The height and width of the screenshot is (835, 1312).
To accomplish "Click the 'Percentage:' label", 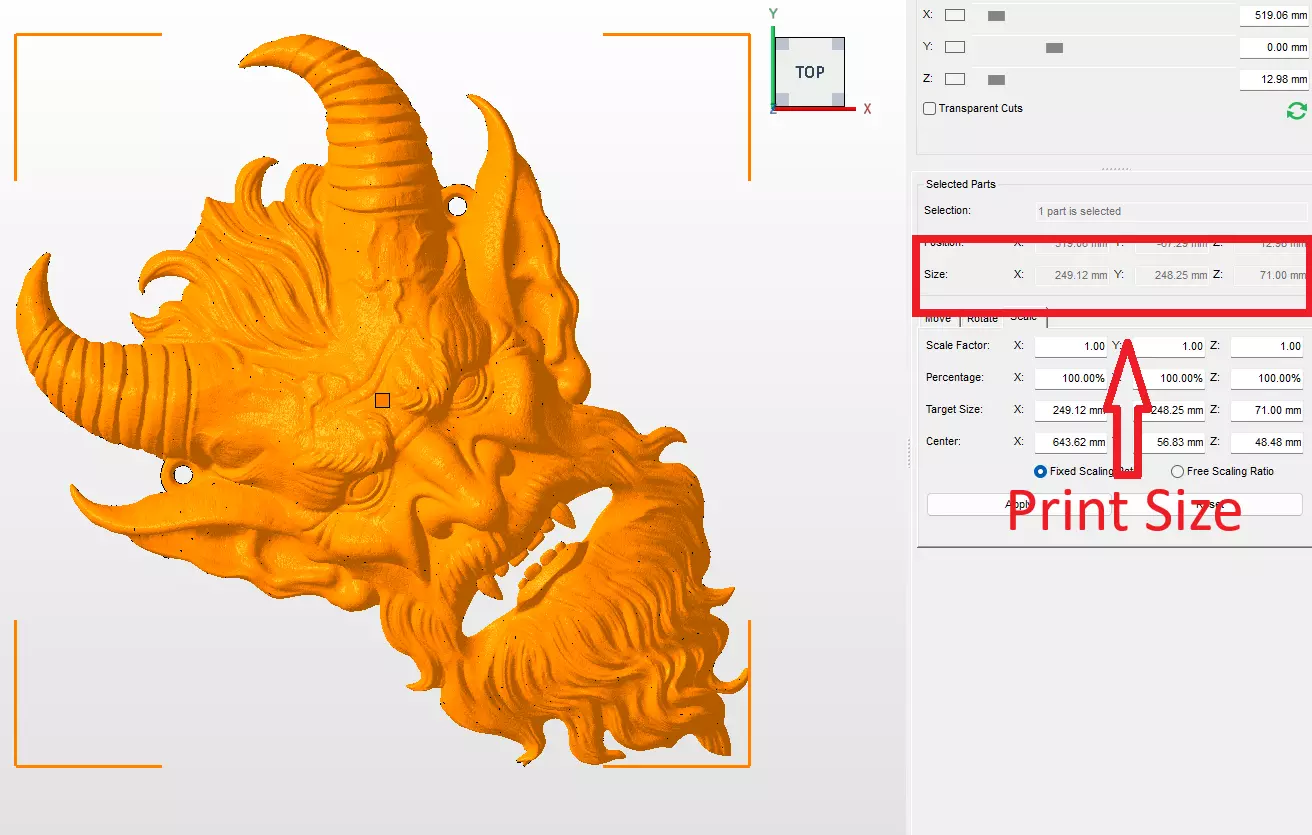I will tap(954, 378).
